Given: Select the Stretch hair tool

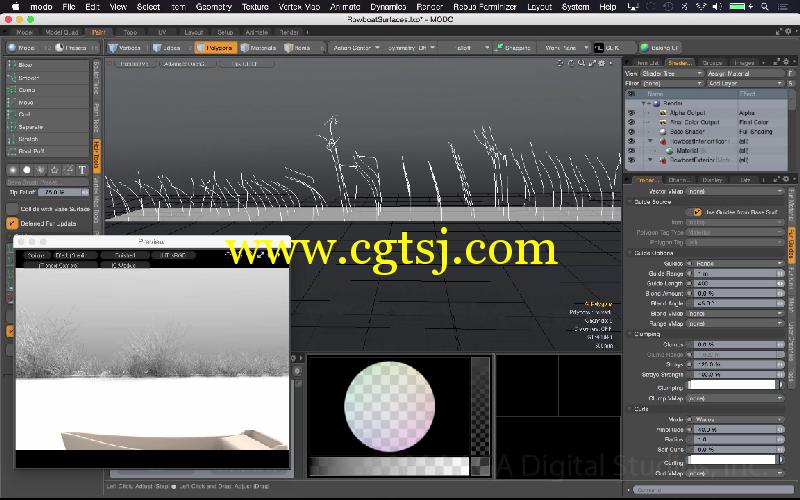Looking at the screenshot, I should 47,139.
